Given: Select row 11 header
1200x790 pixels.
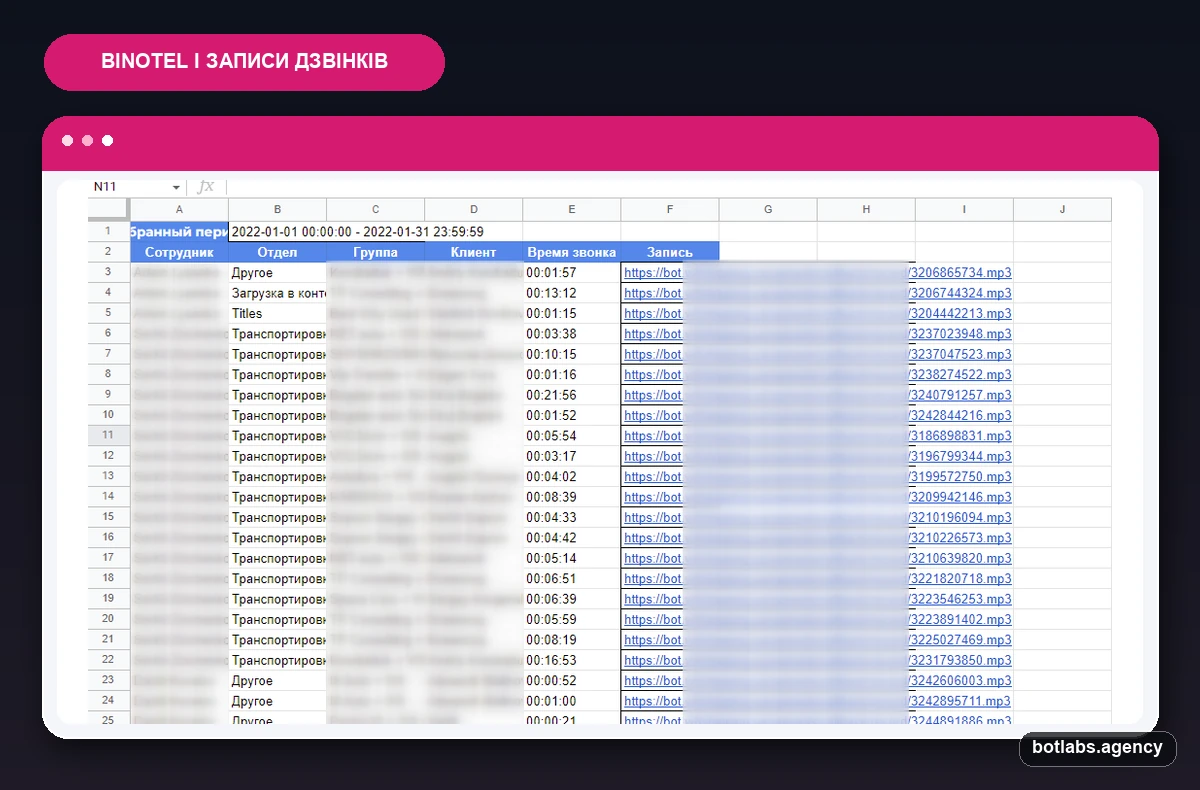Looking at the screenshot, I should pyautogui.click(x=109, y=436).
